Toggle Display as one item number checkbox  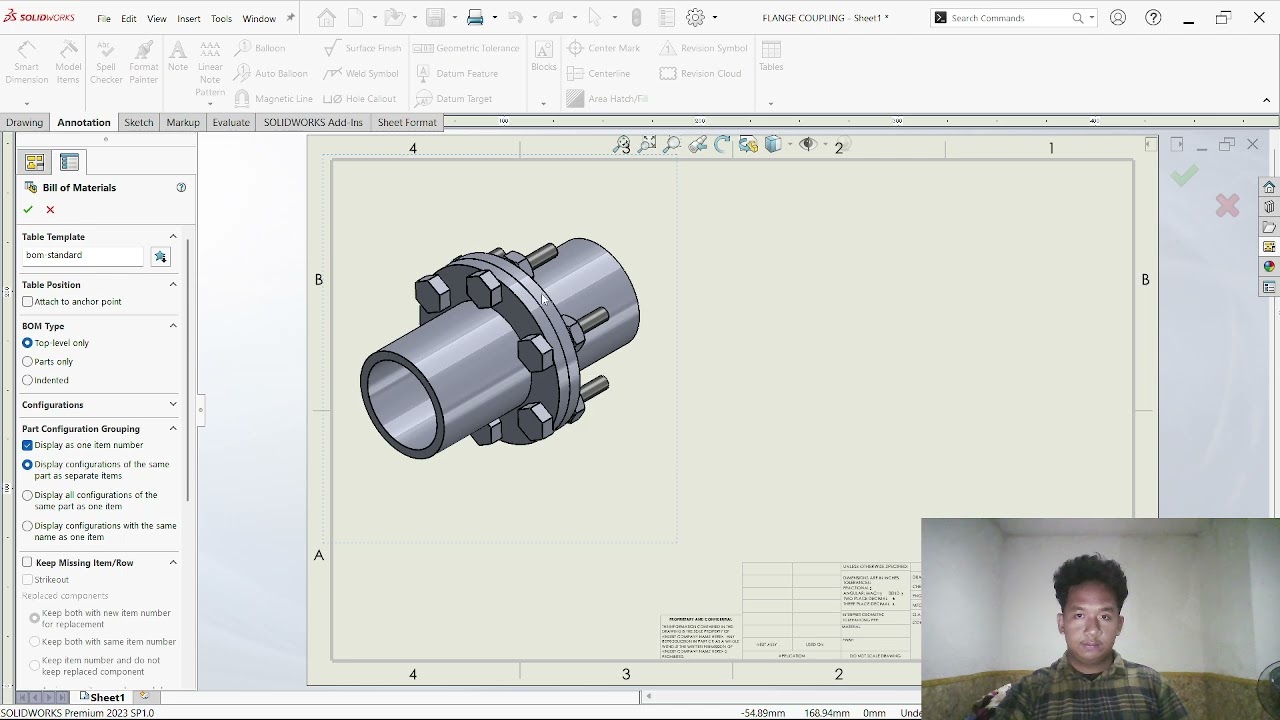point(28,445)
